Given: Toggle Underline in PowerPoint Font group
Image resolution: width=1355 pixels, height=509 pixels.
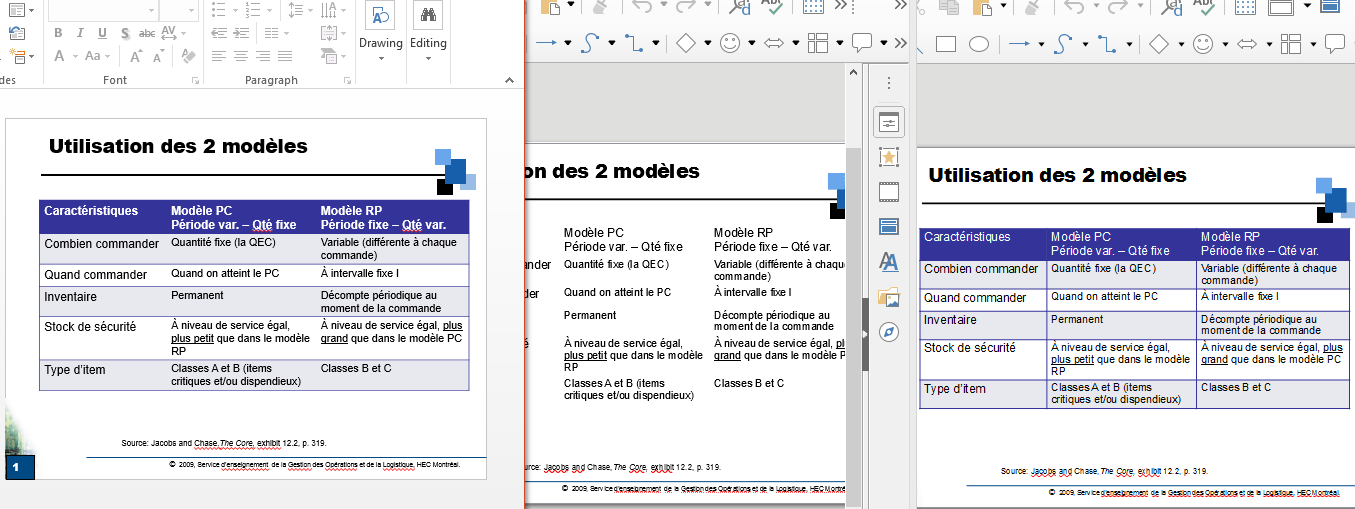Looking at the screenshot, I should click(x=100, y=33).
